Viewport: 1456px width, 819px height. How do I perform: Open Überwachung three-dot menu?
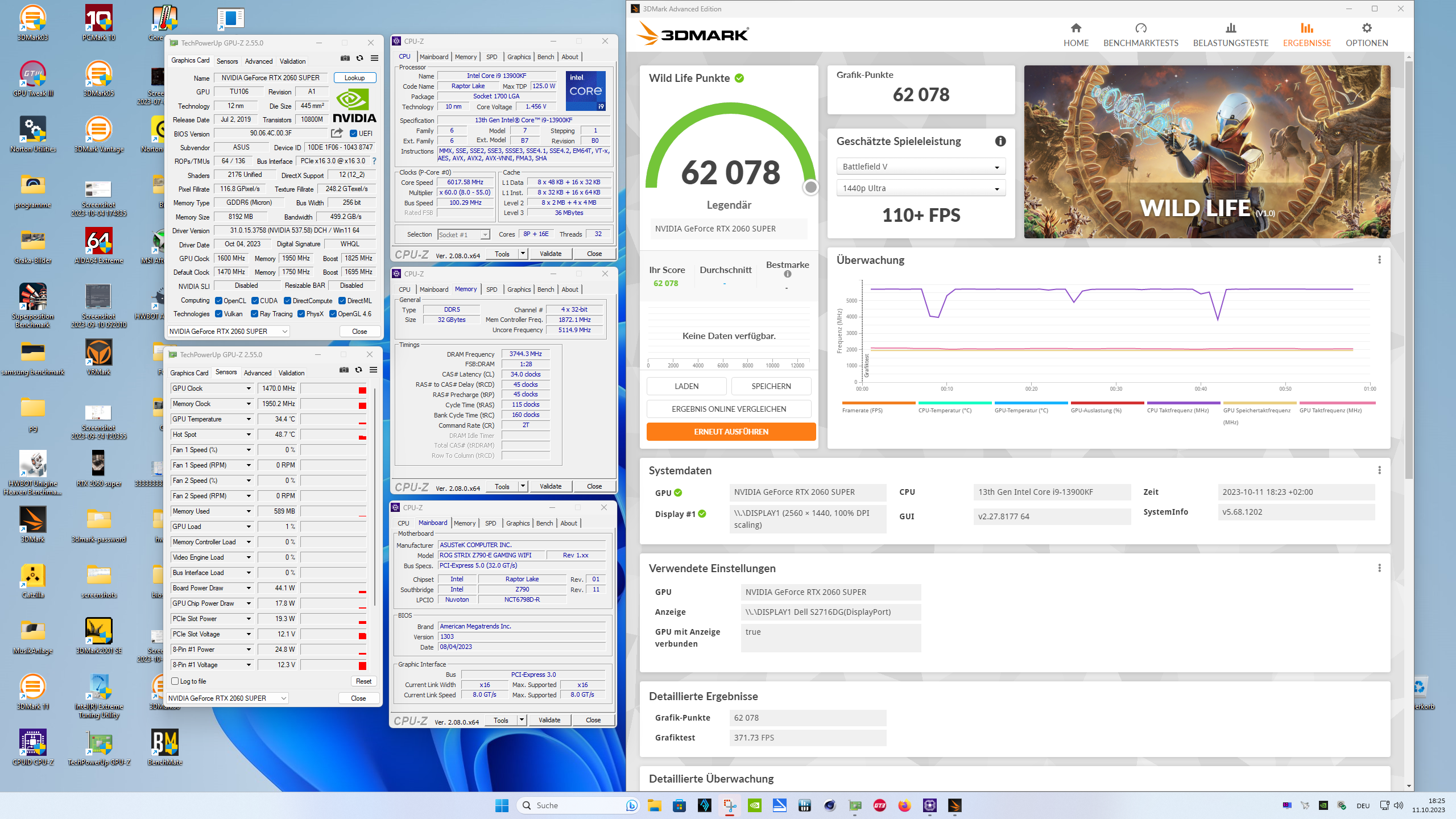click(x=1379, y=260)
